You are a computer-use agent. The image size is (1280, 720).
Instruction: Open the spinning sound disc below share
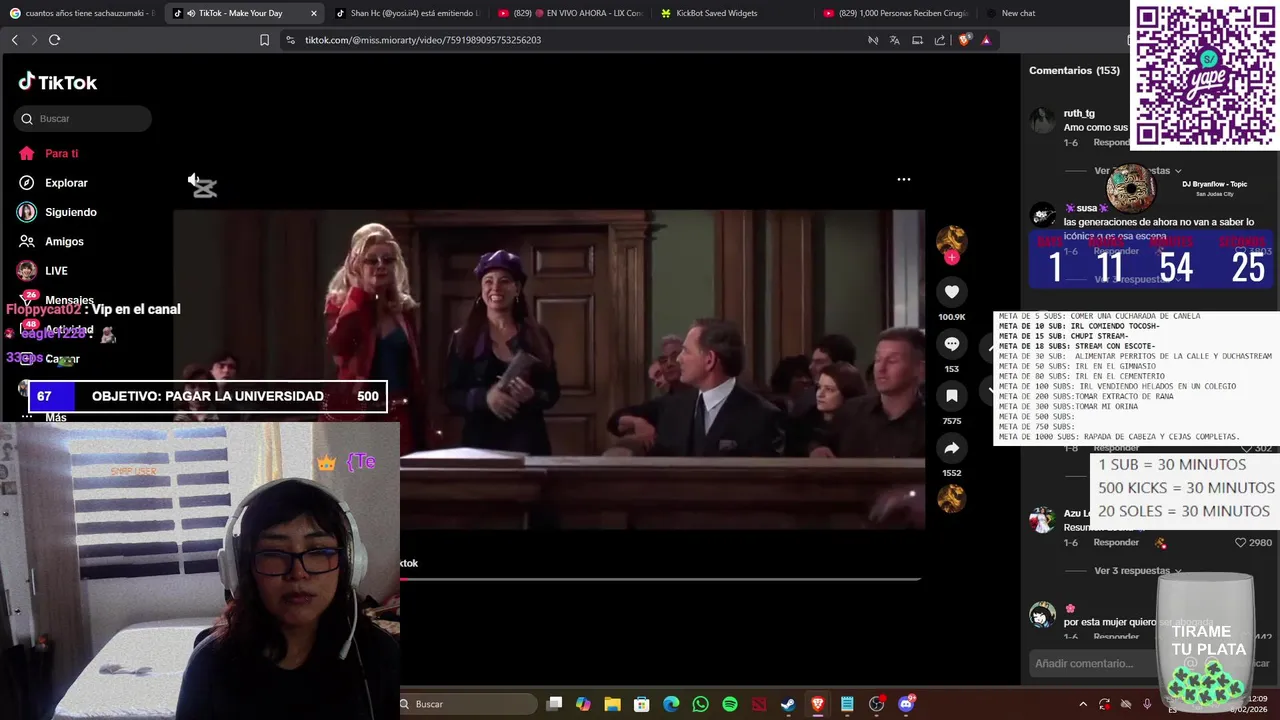[x=951, y=497]
